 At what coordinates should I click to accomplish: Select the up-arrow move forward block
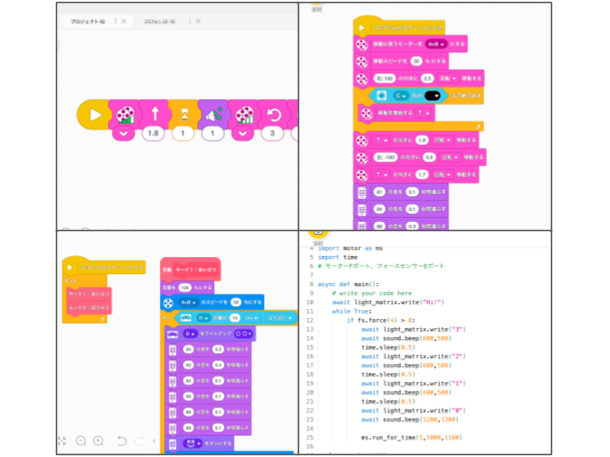click(x=154, y=115)
